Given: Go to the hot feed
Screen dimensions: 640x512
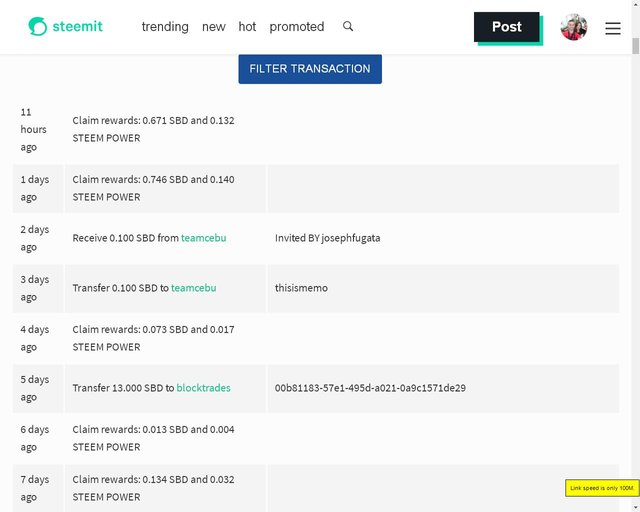Looking at the screenshot, I should pyautogui.click(x=247, y=27).
